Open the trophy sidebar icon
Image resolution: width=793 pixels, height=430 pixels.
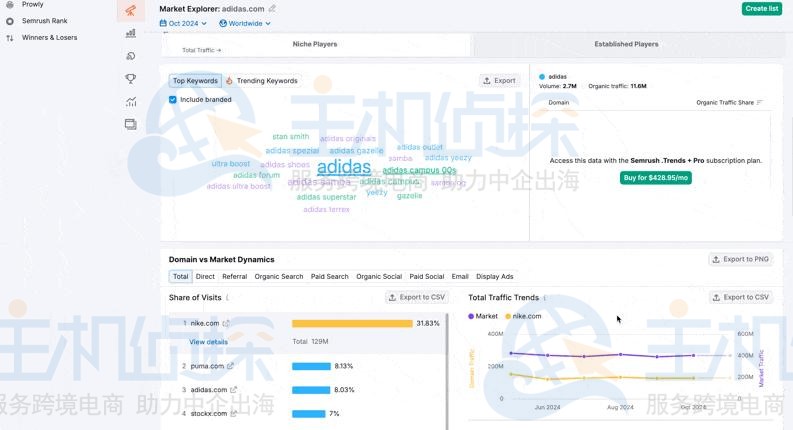(x=130, y=78)
